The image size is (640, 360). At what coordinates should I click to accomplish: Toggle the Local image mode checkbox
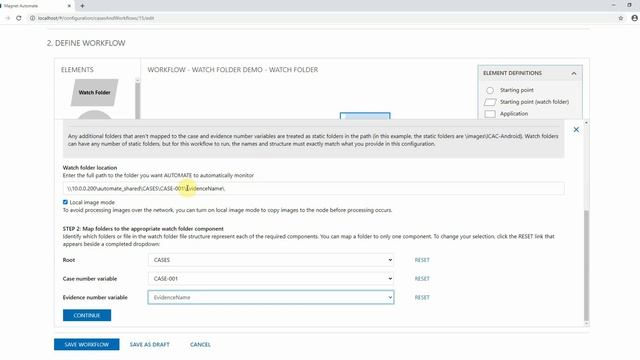(x=65, y=202)
